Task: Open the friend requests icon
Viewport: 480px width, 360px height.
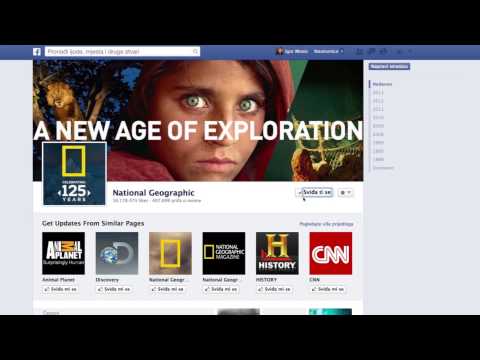Action: coord(359,52)
